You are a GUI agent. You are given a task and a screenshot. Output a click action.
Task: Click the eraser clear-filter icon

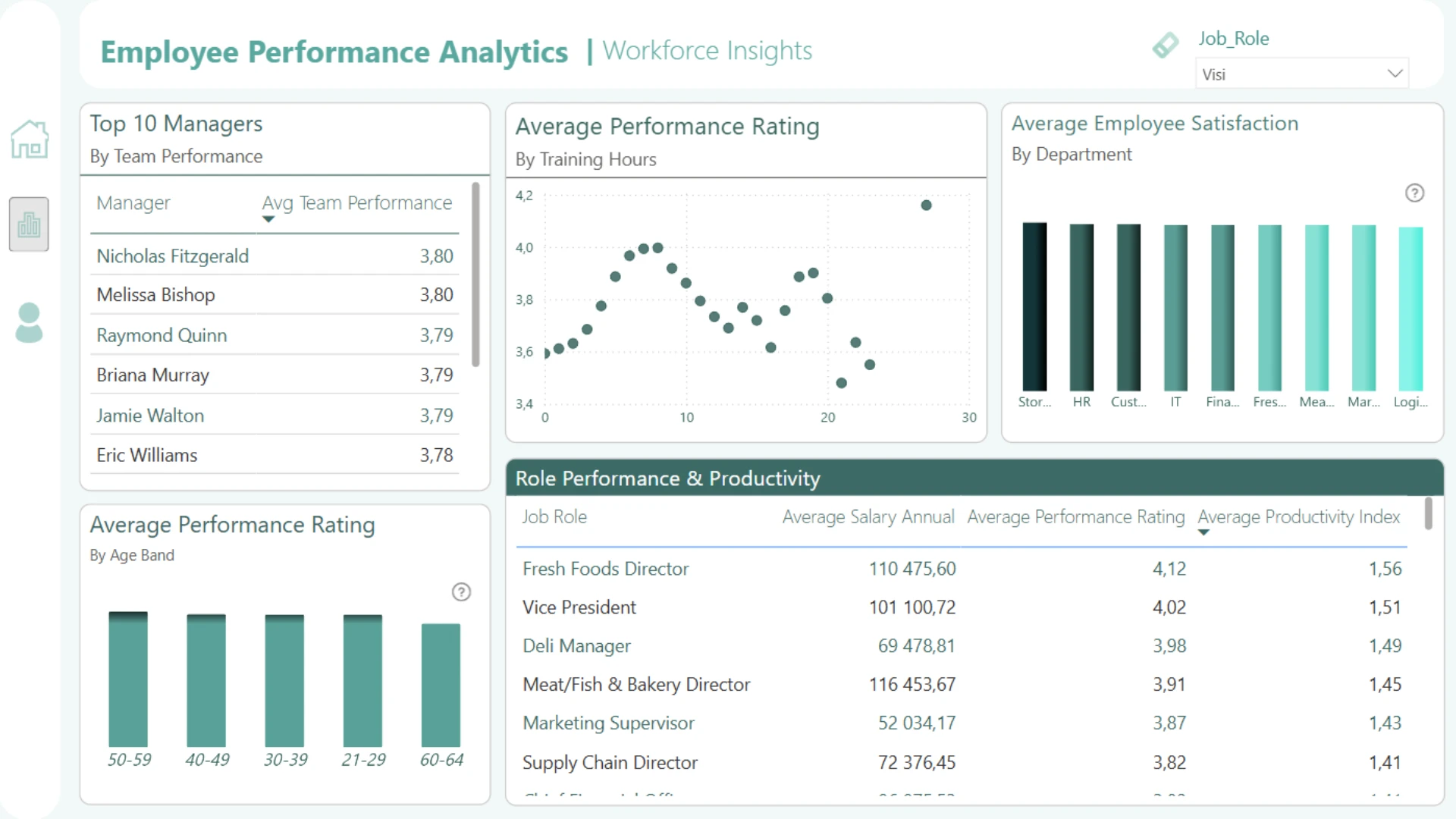click(1165, 45)
